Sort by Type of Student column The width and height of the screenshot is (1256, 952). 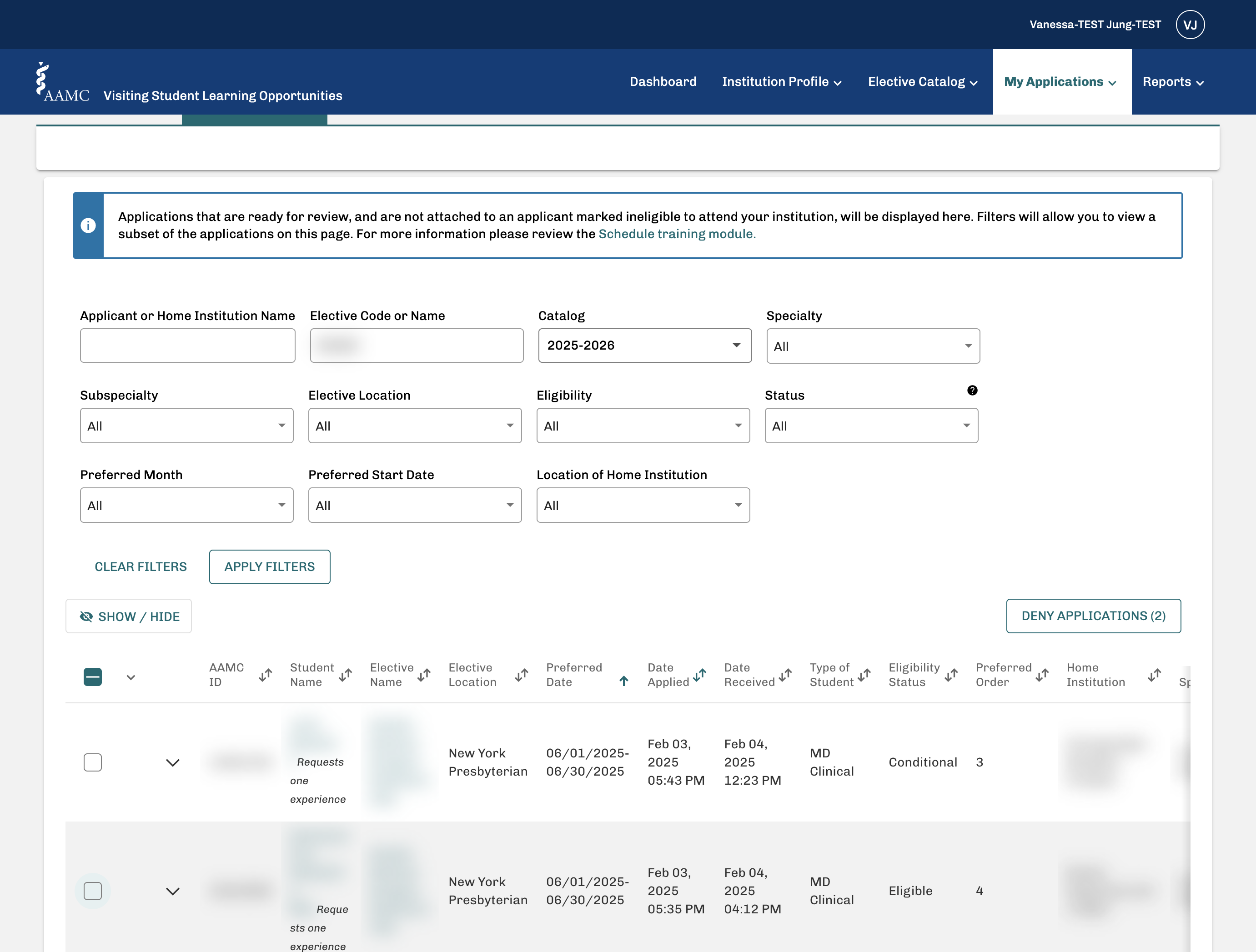[x=864, y=675]
